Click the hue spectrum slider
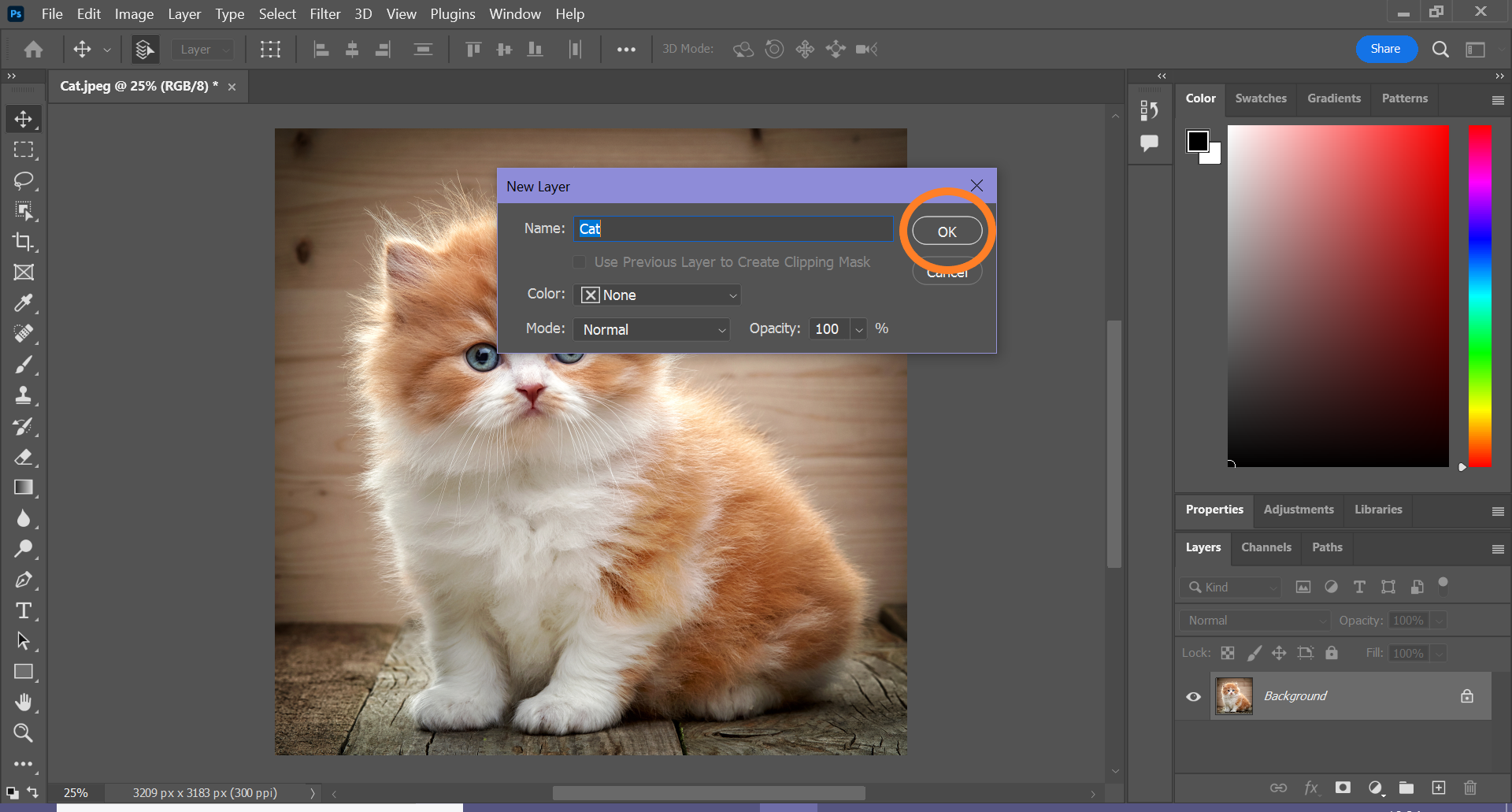Image resolution: width=1512 pixels, height=812 pixels. click(x=1480, y=296)
